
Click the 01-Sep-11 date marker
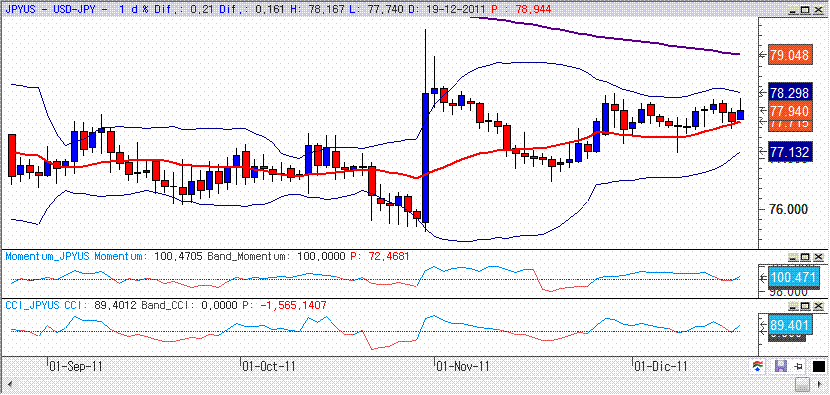click(76, 366)
